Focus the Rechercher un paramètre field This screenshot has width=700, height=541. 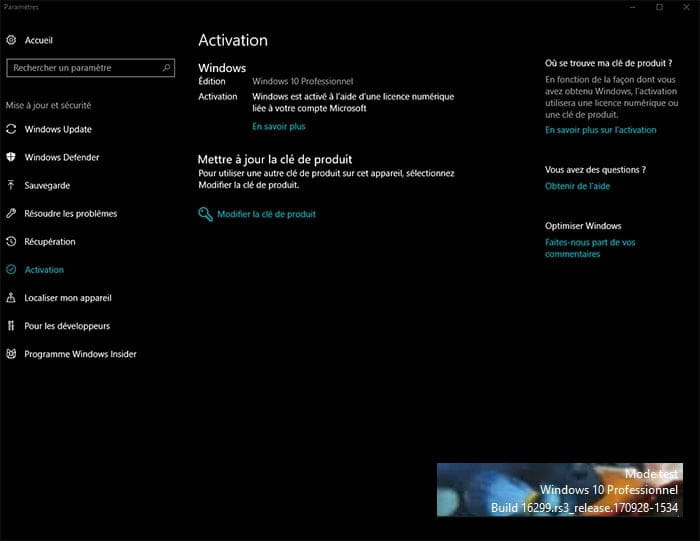(91, 68)
